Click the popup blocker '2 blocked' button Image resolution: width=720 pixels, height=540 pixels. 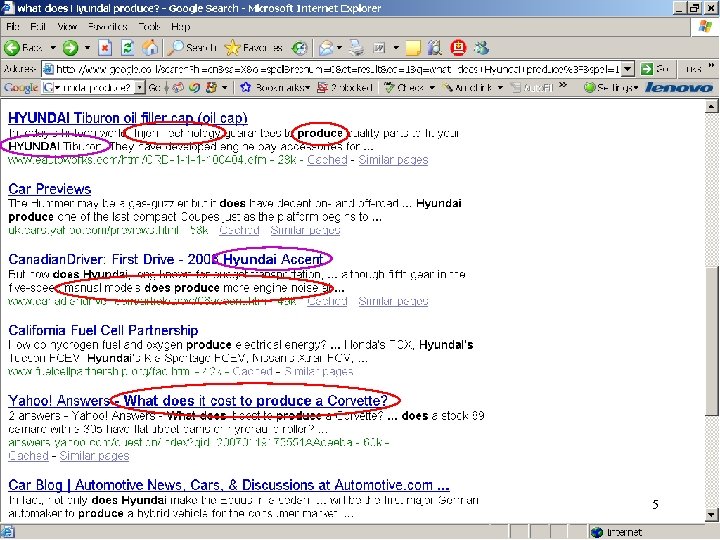point(345,87)
